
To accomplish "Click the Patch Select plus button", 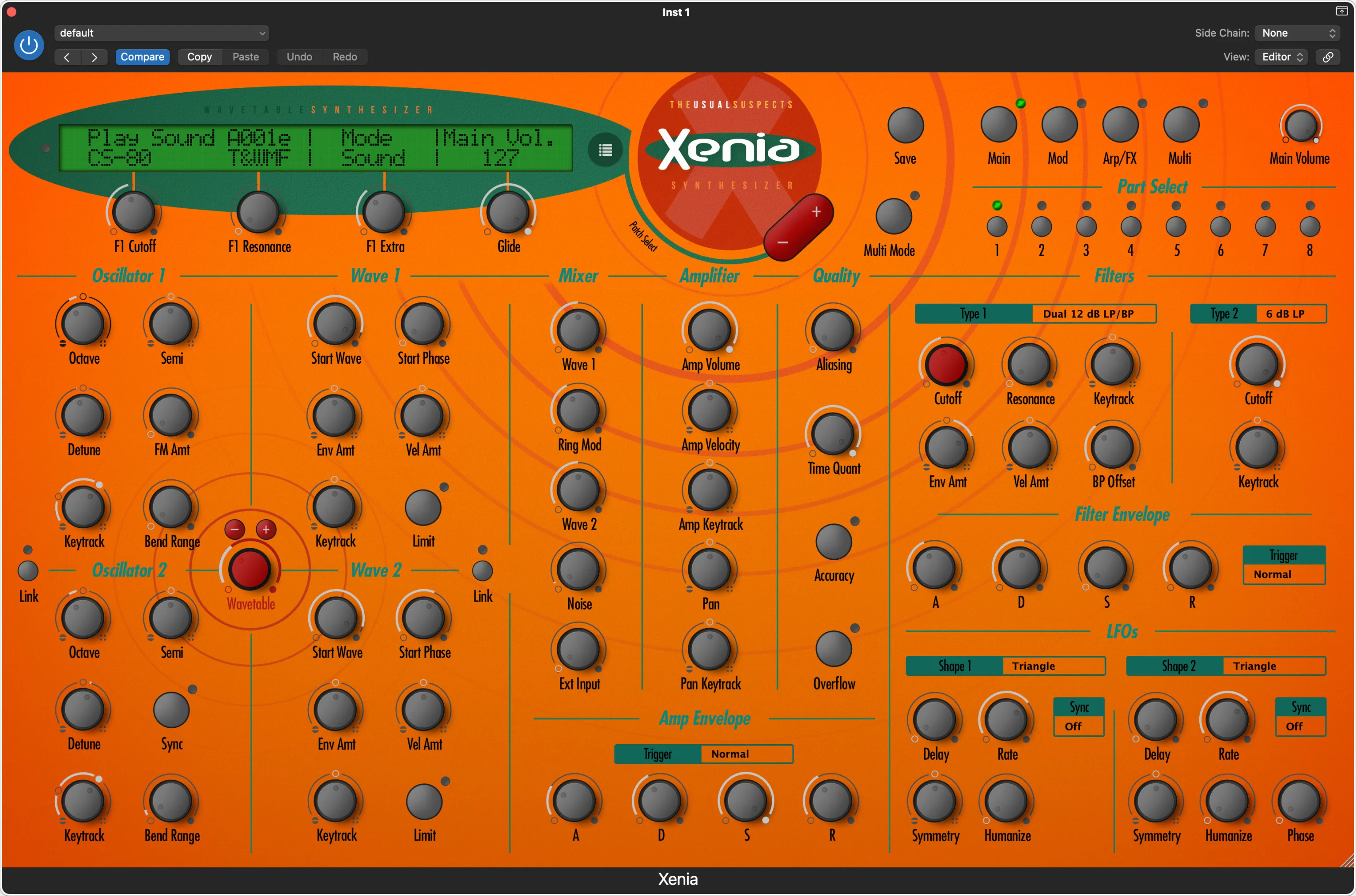I will point(816,212).
